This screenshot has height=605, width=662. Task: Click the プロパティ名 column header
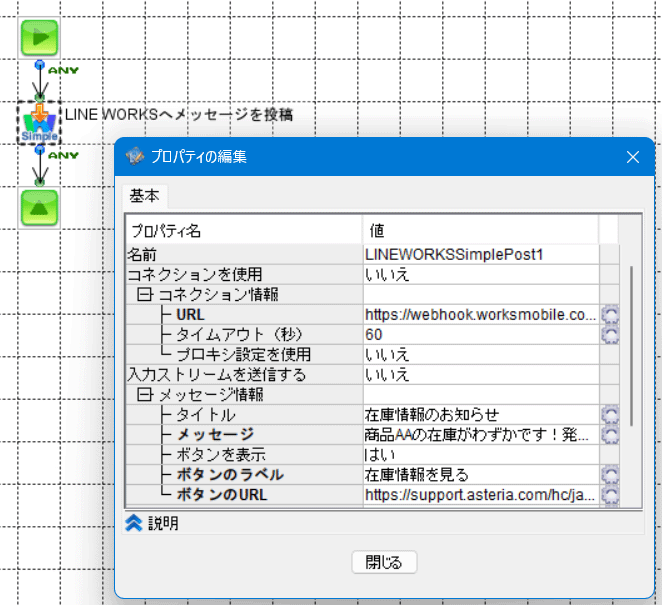tap(244, 231)
